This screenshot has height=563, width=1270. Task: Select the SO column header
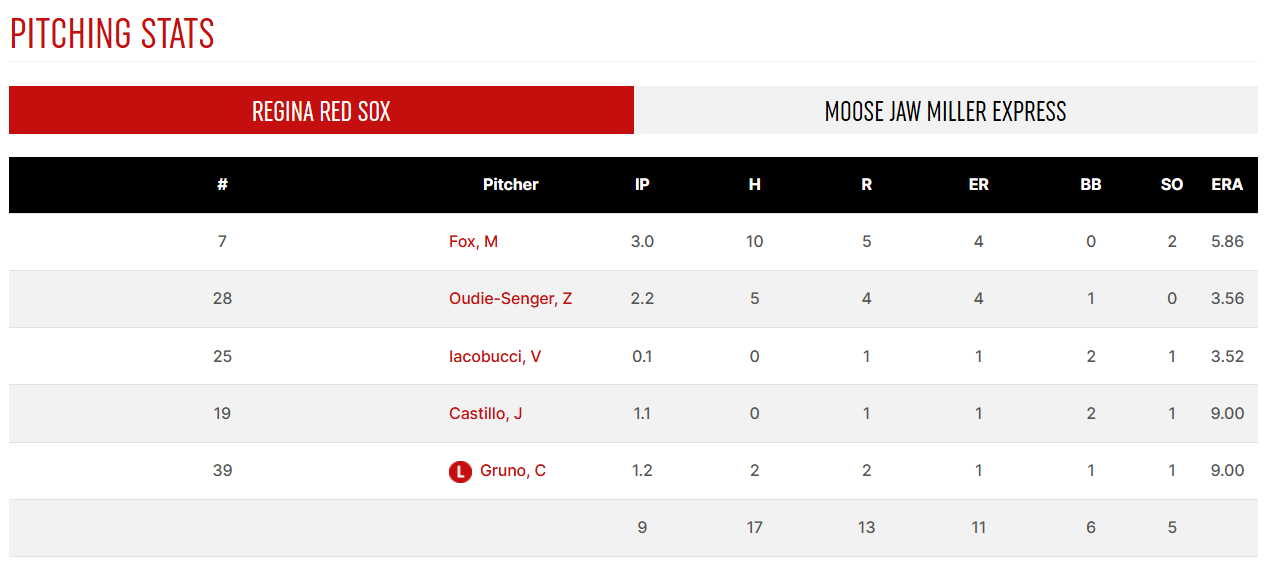(1172, 185)
